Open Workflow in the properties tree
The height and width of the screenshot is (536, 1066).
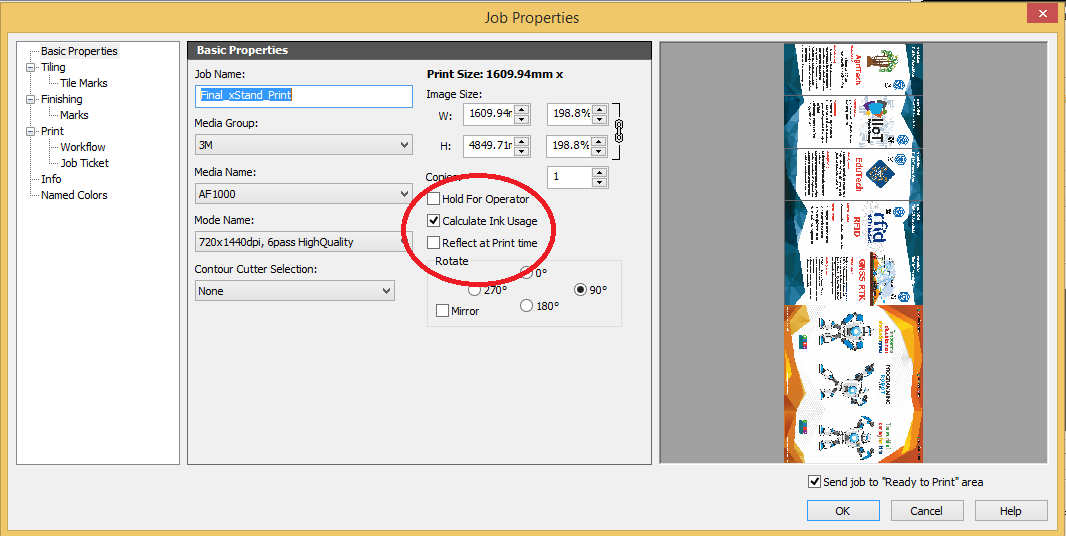click(82, 147)
